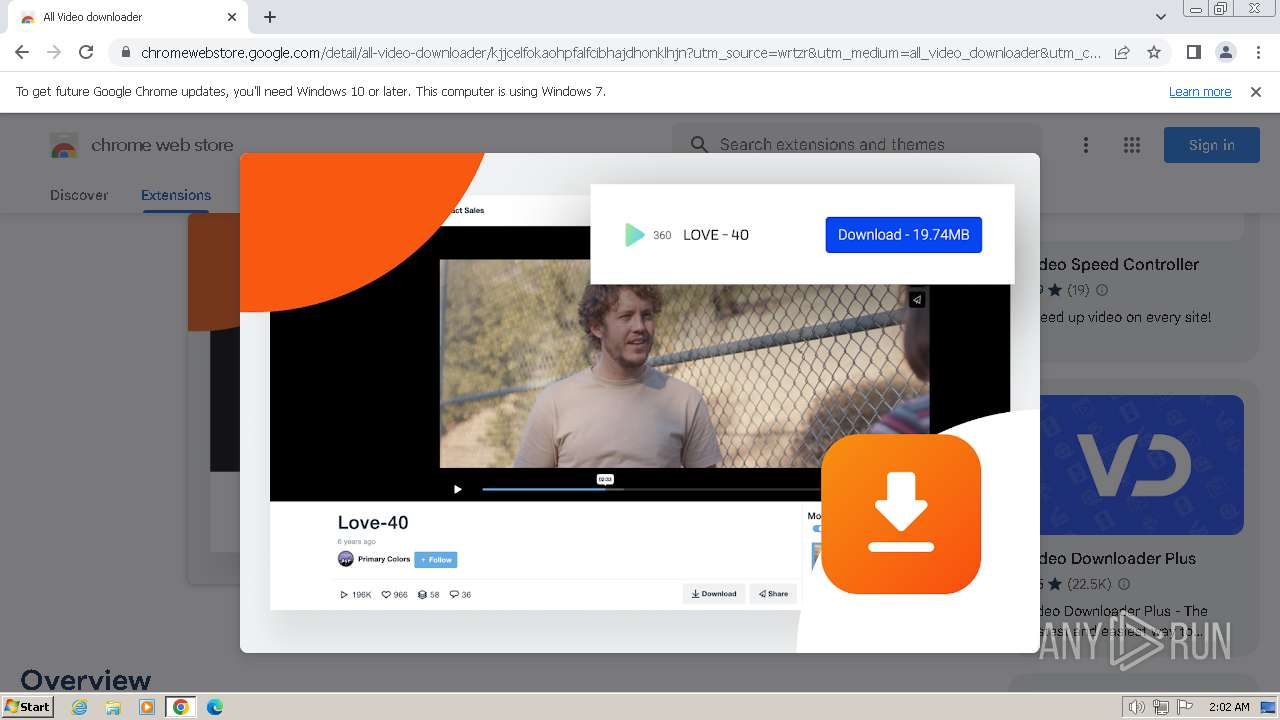Play the video in the preview
This screenshot has width=1280, height=720.
tap(458, 489)
